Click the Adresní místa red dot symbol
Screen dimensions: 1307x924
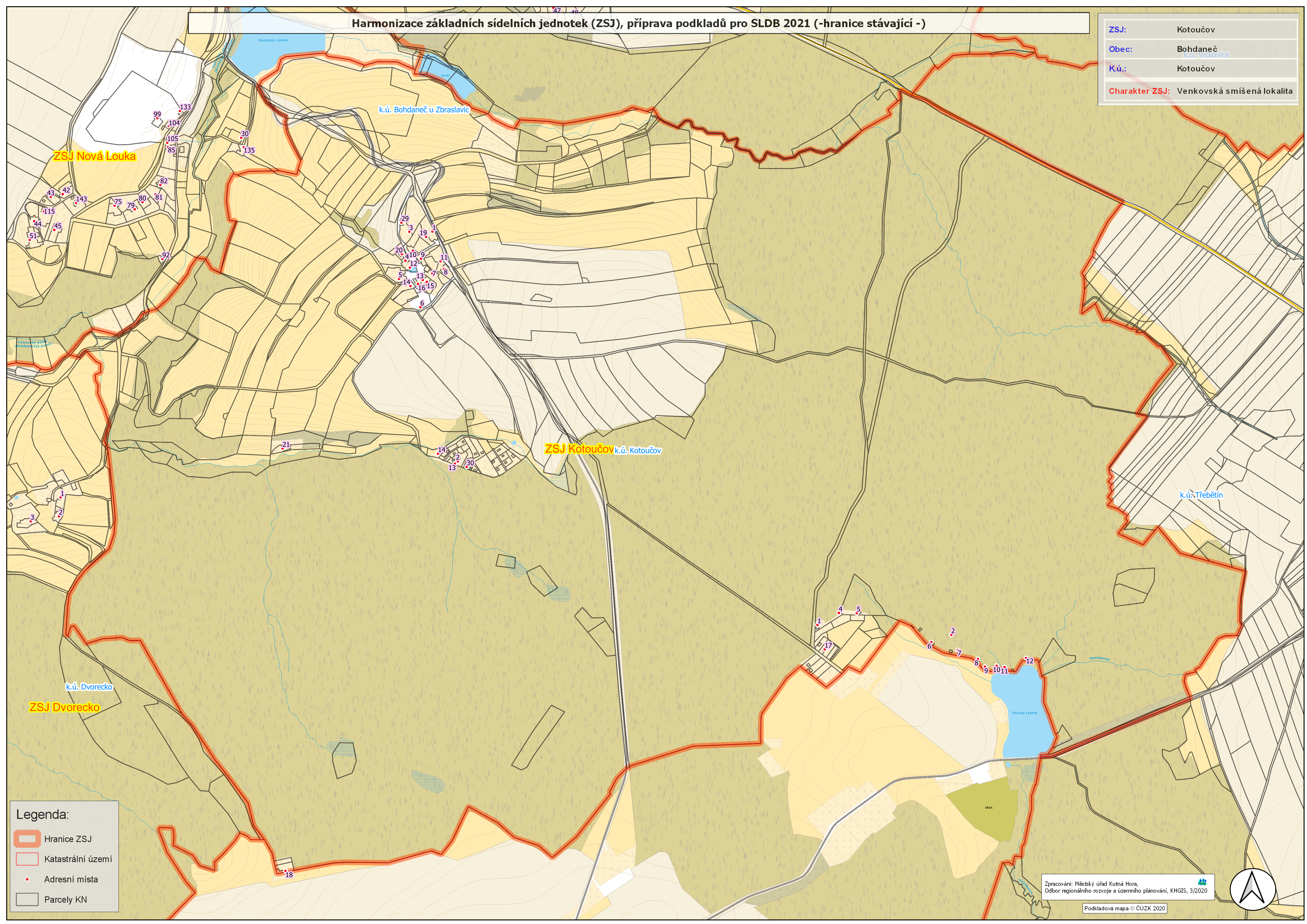pyautogui.click(x=27, y=879)
